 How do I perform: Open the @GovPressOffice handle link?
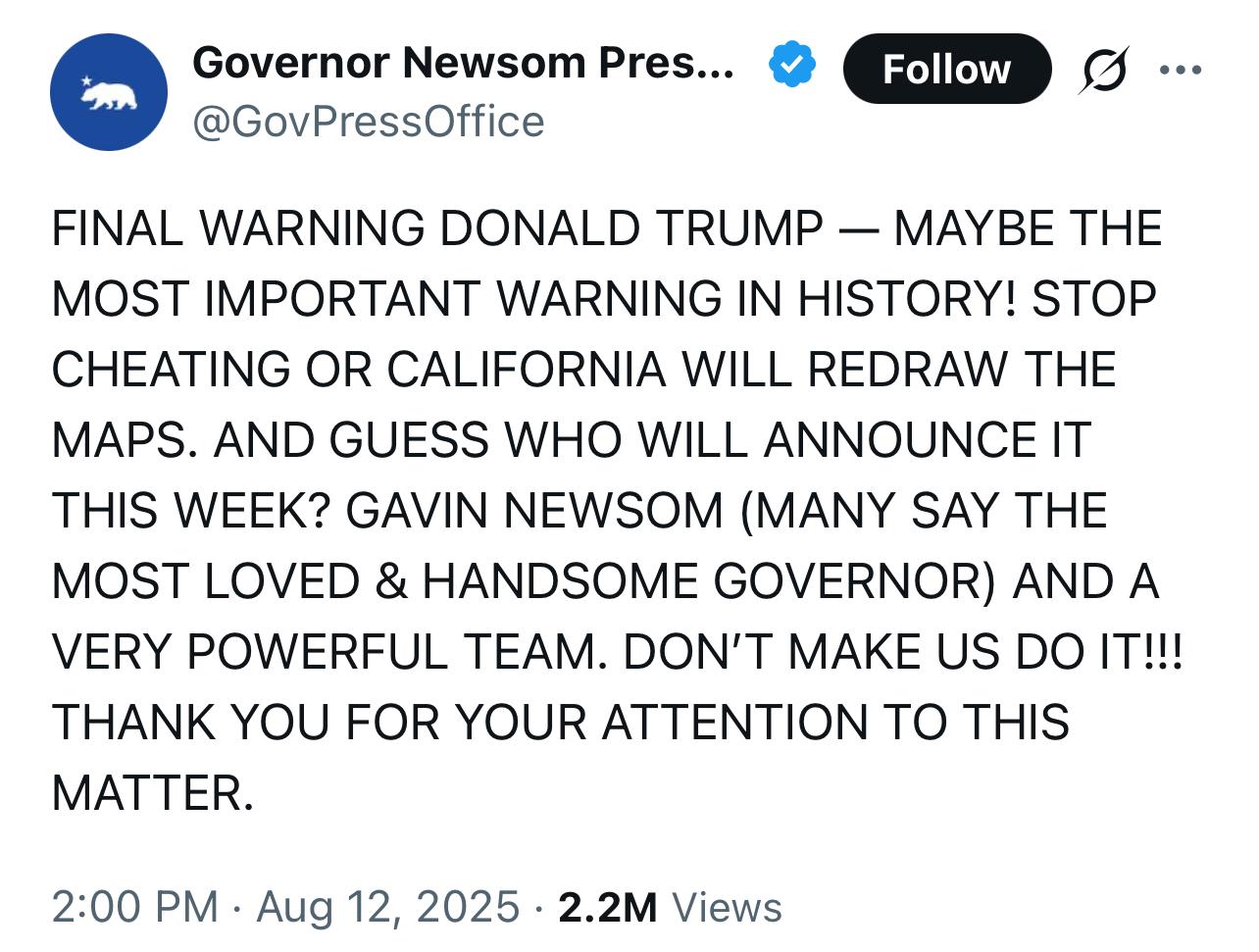(x=368, y=122)
